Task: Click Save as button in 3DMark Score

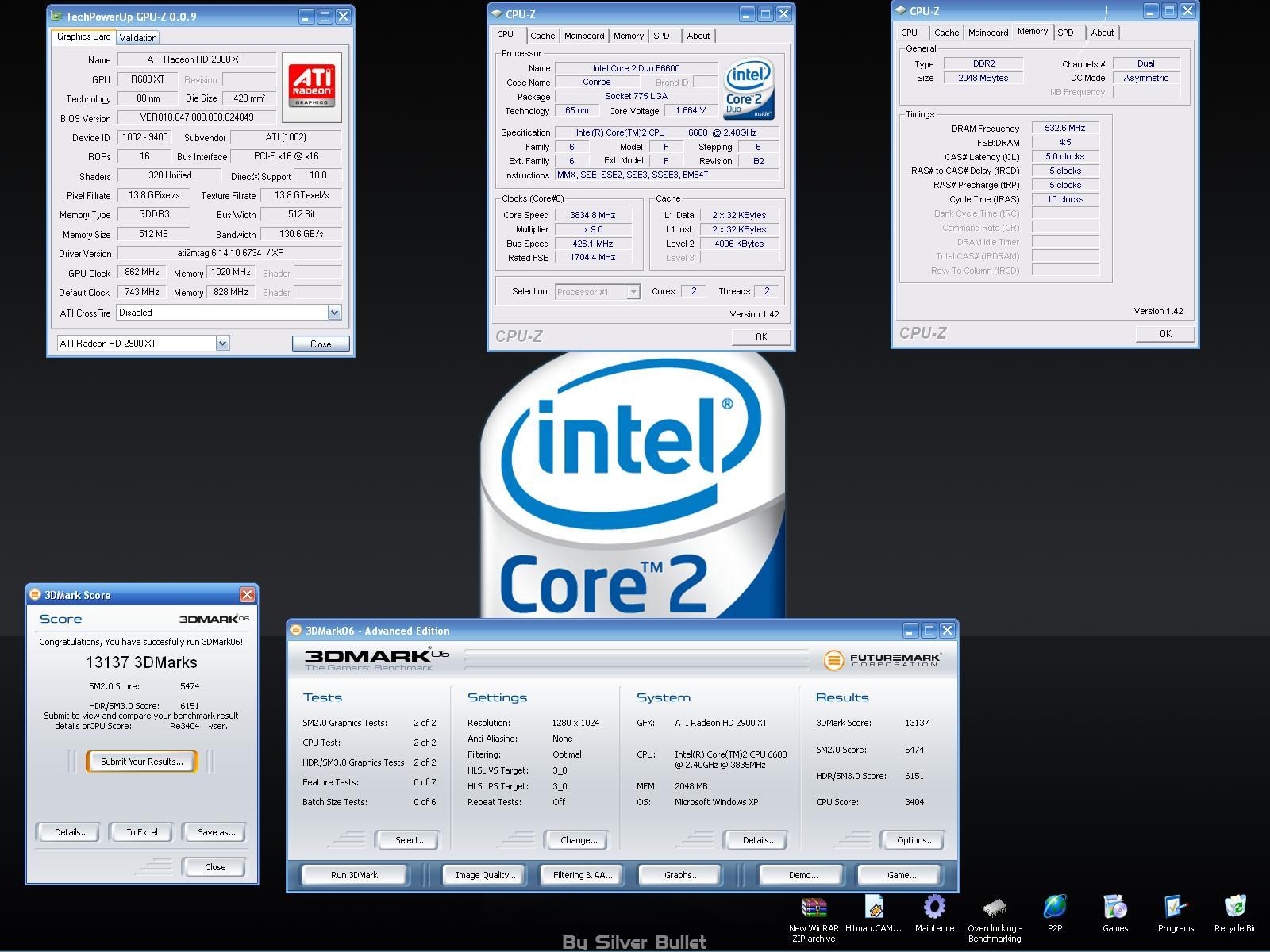Action: [216, 832]
